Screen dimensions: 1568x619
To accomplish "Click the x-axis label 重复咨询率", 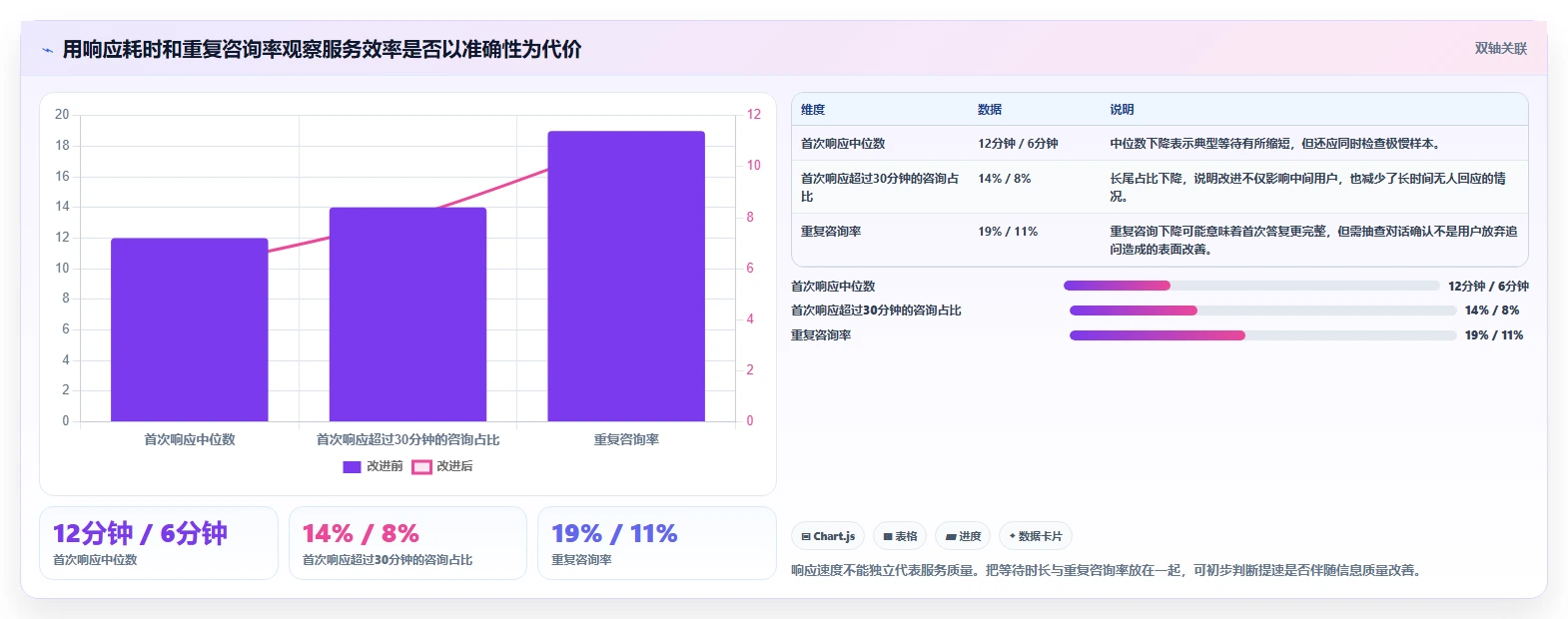I will [x=626, y=439].
